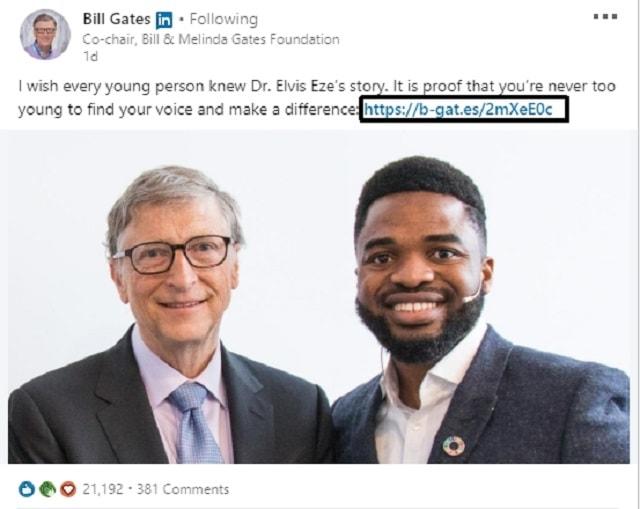Click the red Love reaction icon
Screen dimensions: 640x509
[67, 489]
